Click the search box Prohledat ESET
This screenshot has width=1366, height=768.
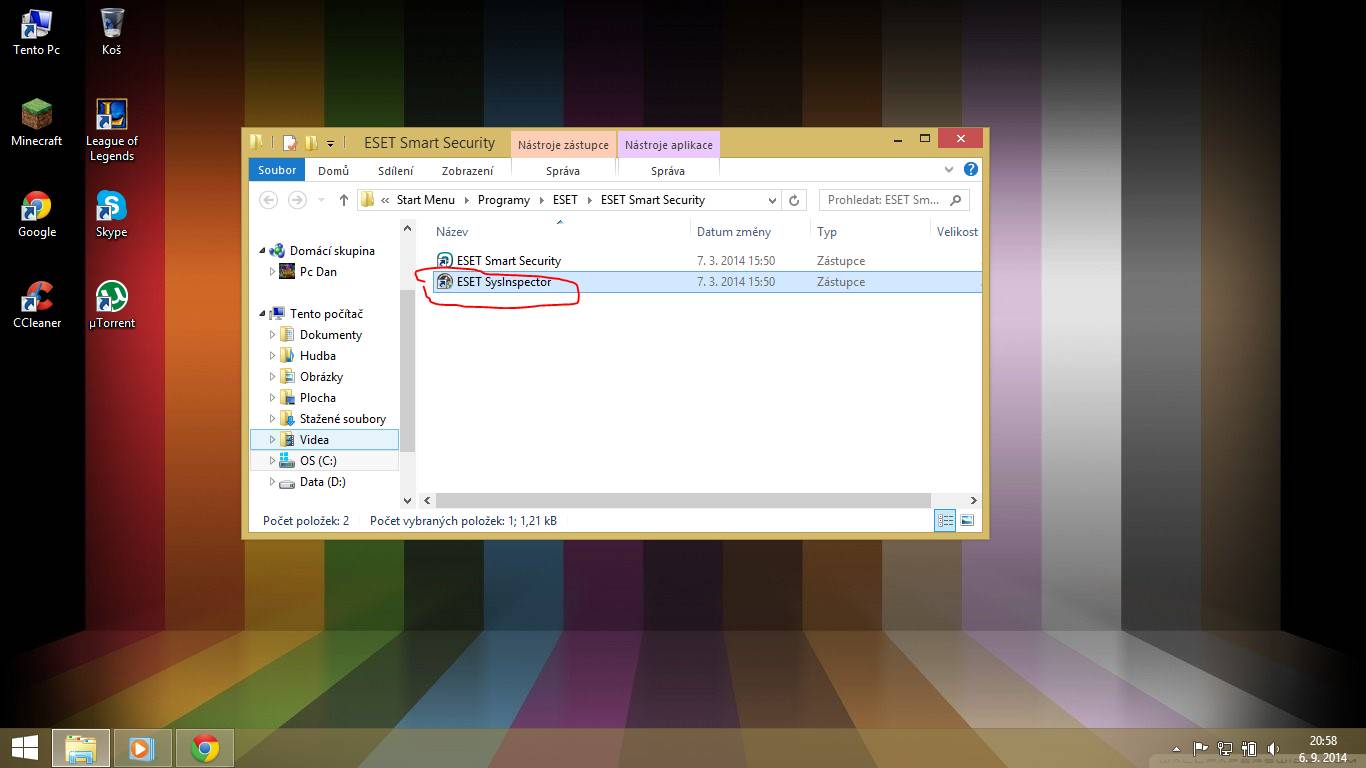pyautogui.click(x=893, y=200)
